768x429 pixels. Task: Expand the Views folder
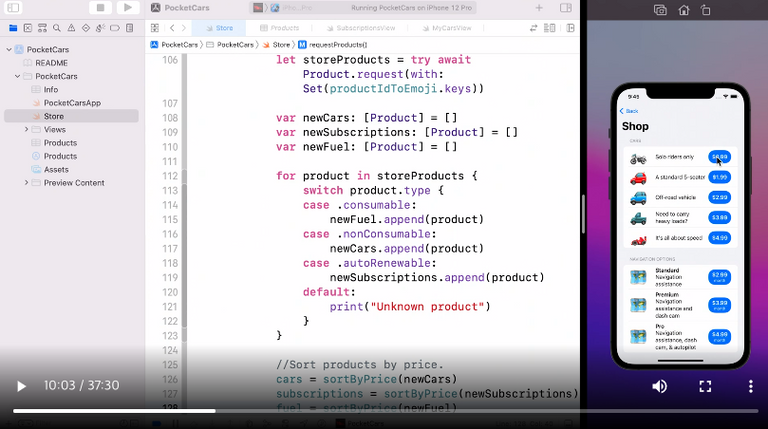click(26, 129)
